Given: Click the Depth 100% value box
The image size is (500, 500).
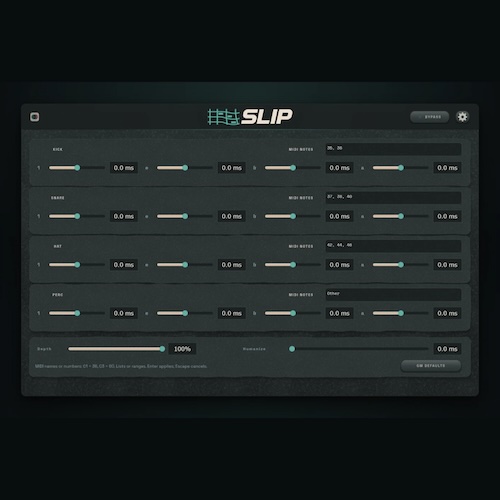Looking at the screenshot, I should point(182,349).
